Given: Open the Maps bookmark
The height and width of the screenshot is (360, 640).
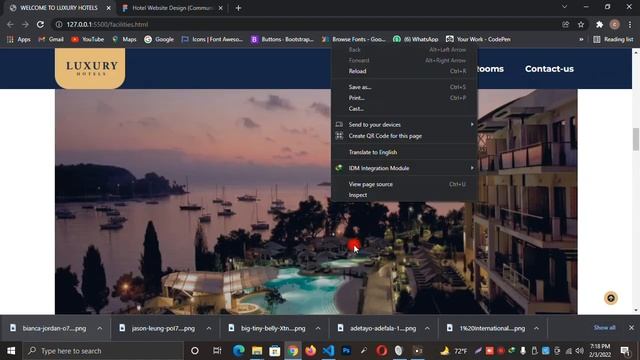Looking at the screenshot, I should (x=124, y=39).
